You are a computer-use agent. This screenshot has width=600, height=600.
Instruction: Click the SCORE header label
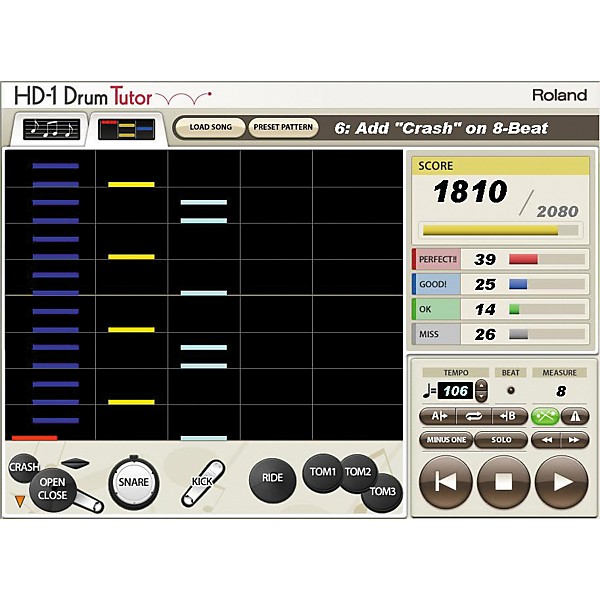pos(435,166)
